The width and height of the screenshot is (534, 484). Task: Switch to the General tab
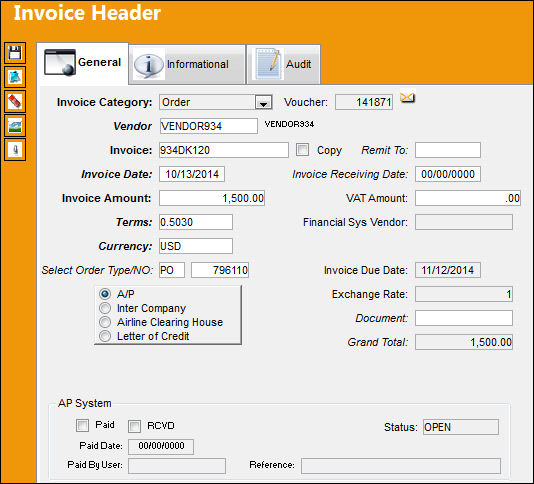(x=83, y=63)
